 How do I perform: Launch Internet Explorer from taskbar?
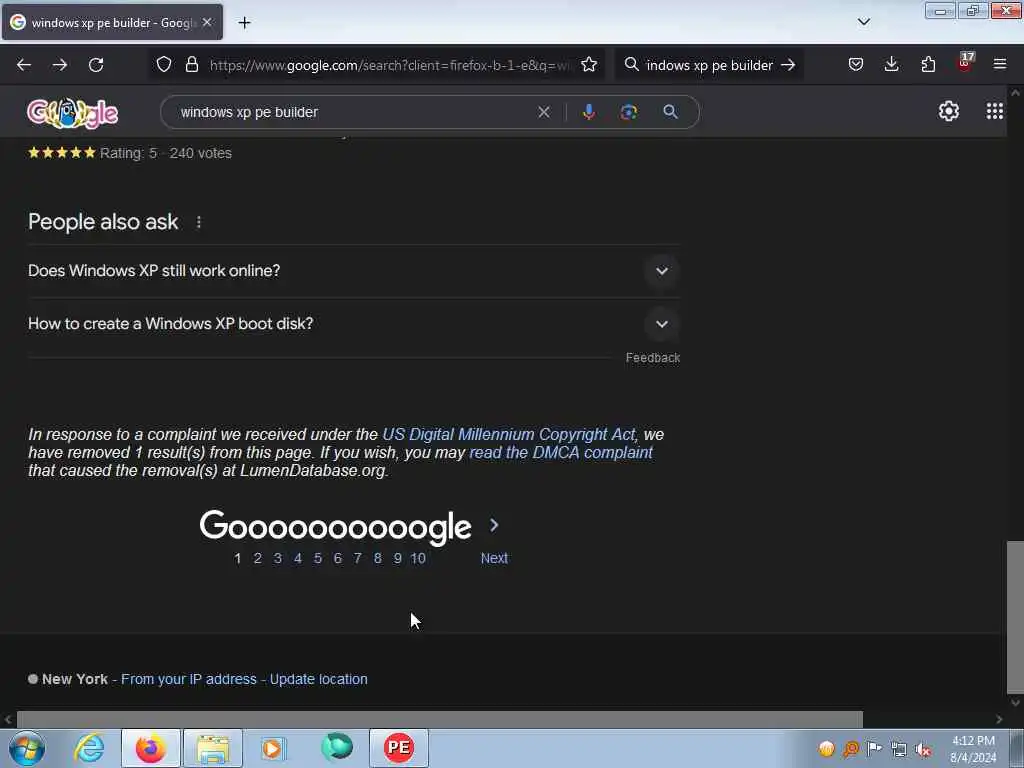point(89,748)
